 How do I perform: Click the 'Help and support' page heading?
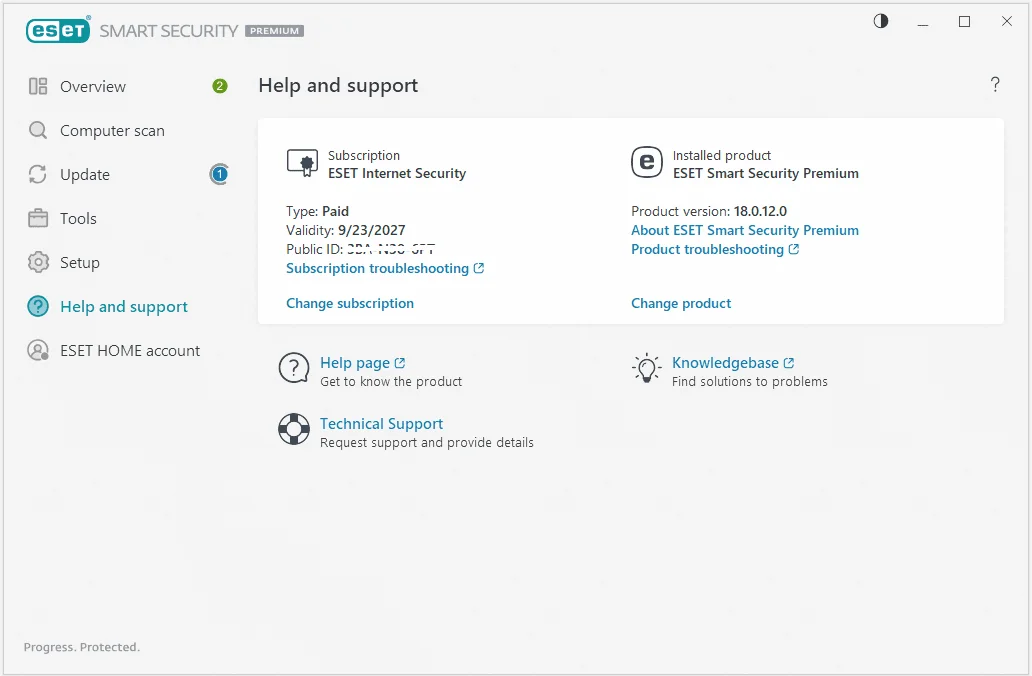click(338, 86)
